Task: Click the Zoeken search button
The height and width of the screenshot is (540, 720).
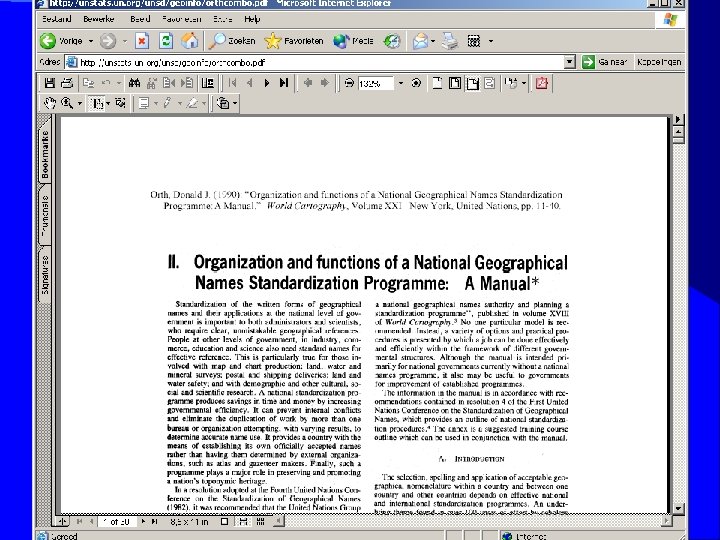Action: 231,41
